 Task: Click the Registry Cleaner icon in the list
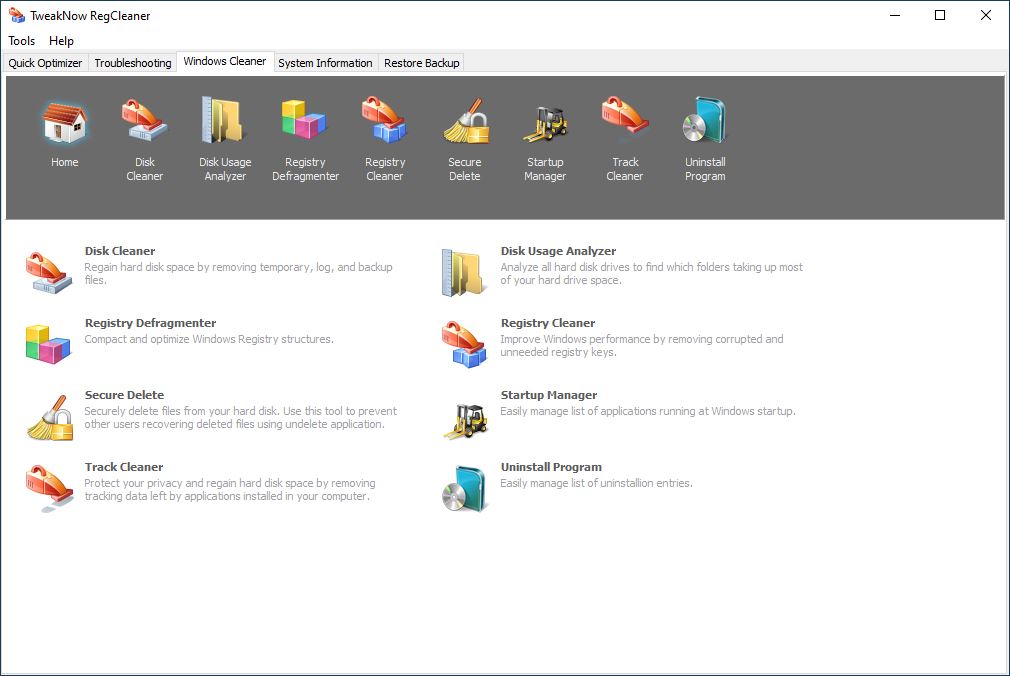point(464,345)
